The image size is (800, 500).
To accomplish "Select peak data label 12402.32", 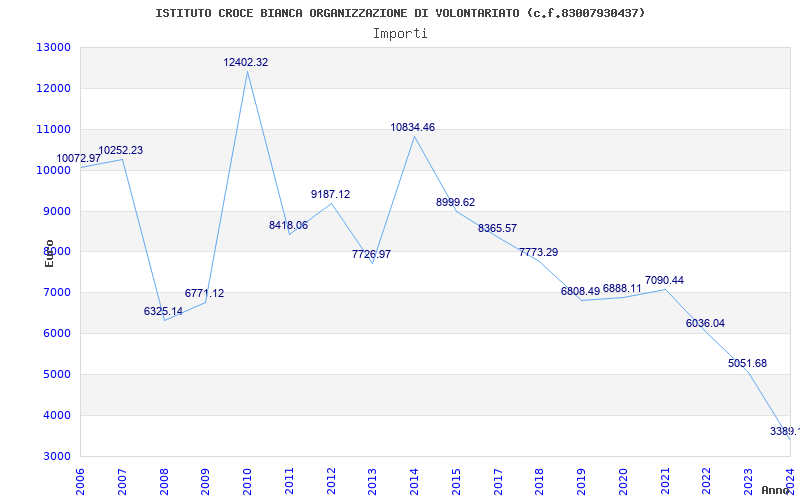I will tap(245, 62).
